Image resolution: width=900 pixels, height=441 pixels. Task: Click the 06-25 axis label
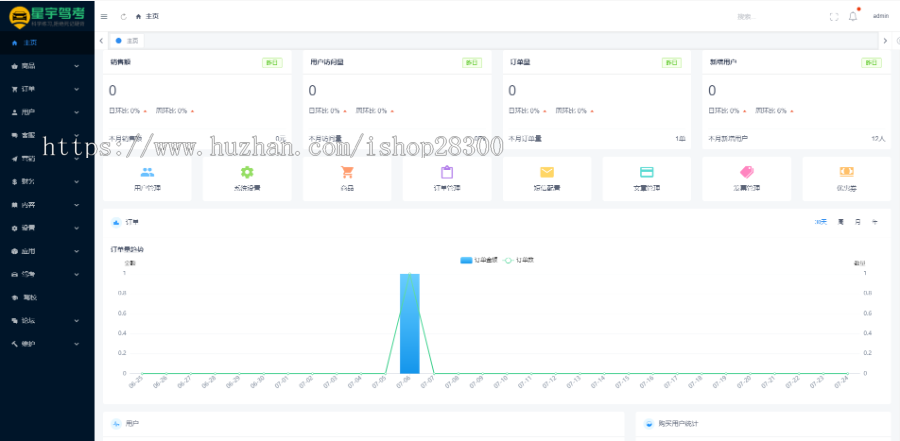click(135, 383)
